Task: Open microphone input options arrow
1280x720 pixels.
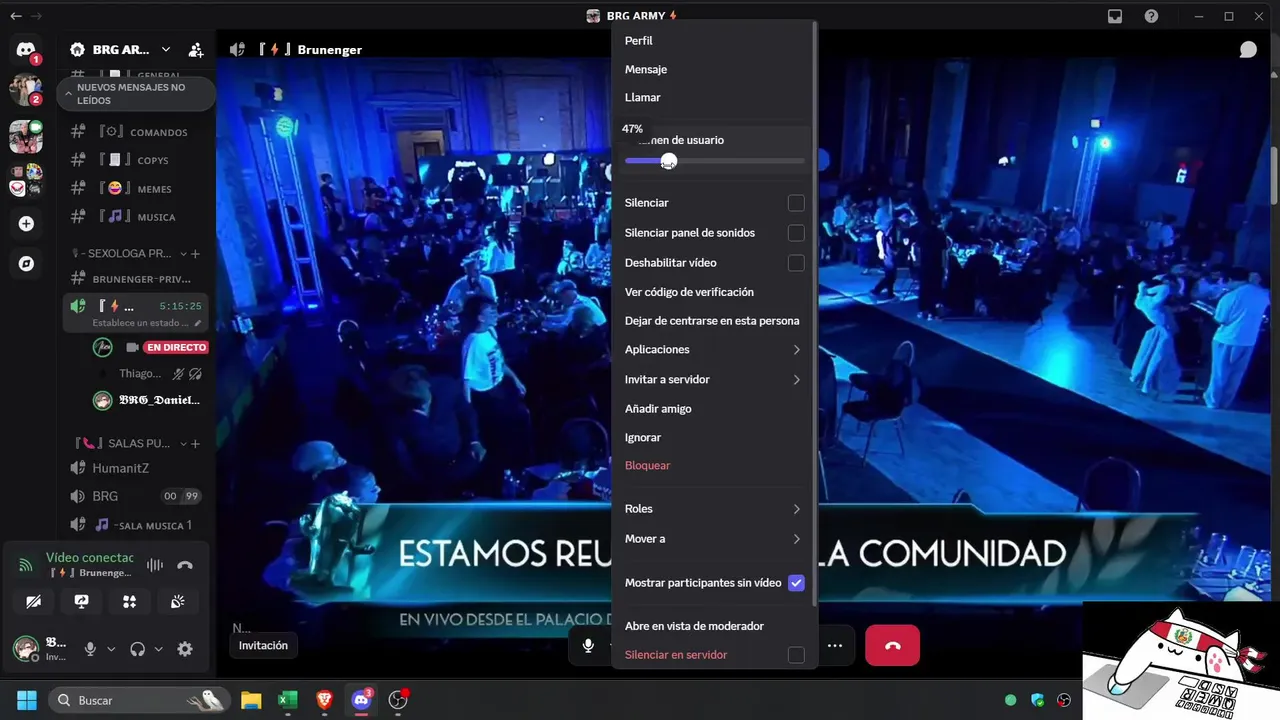Action: (111, 649)
